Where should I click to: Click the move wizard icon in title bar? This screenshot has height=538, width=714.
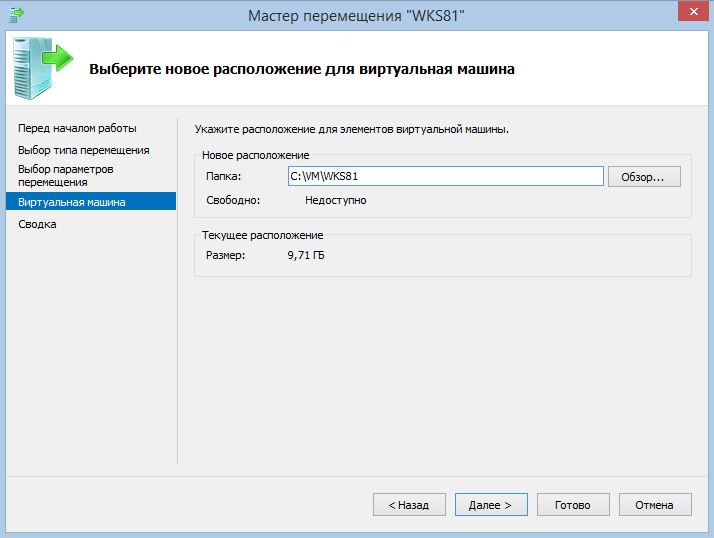pyautogui.click(x=15, y=13)
